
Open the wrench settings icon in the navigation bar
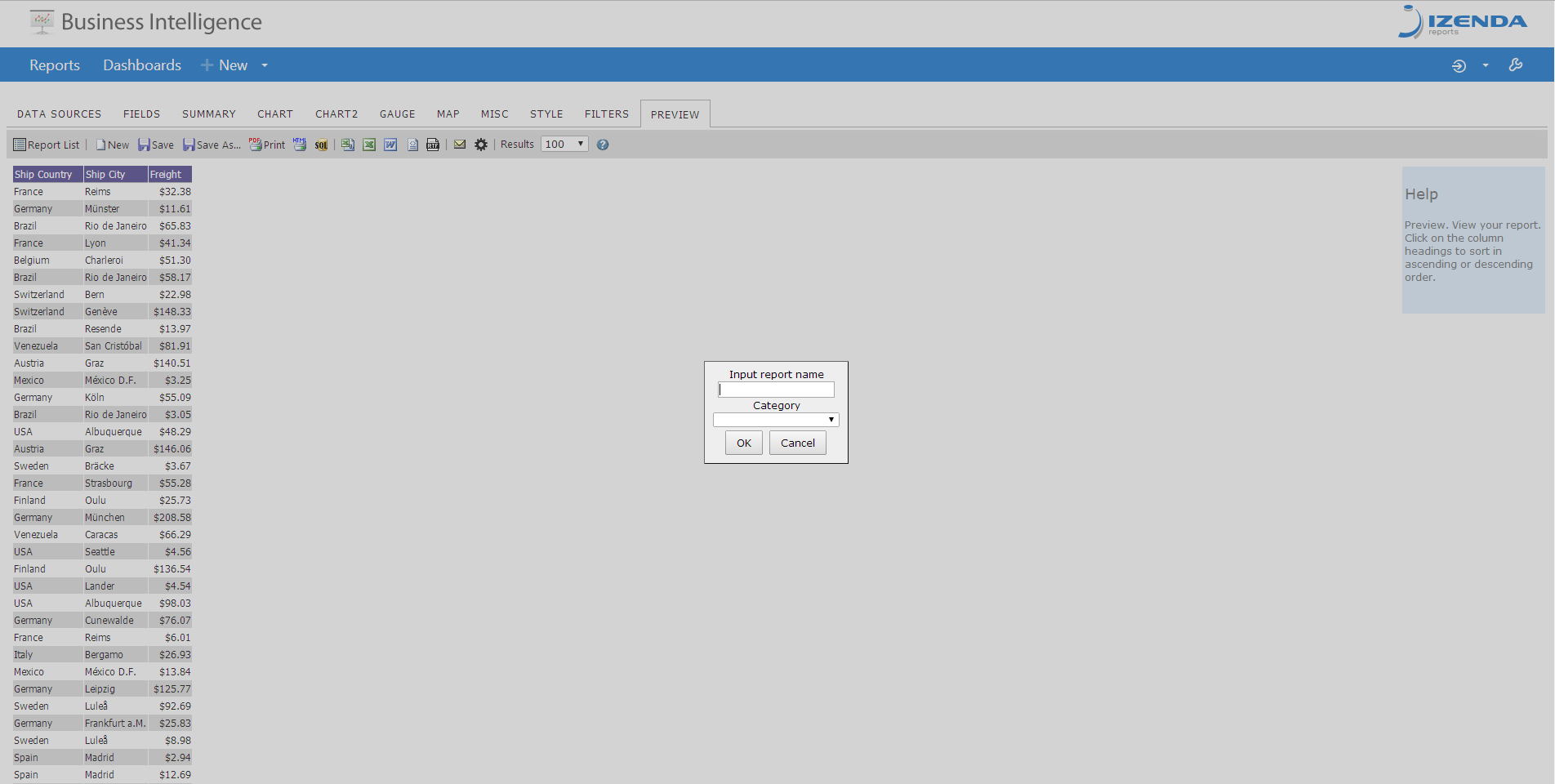pos(1516,65)
